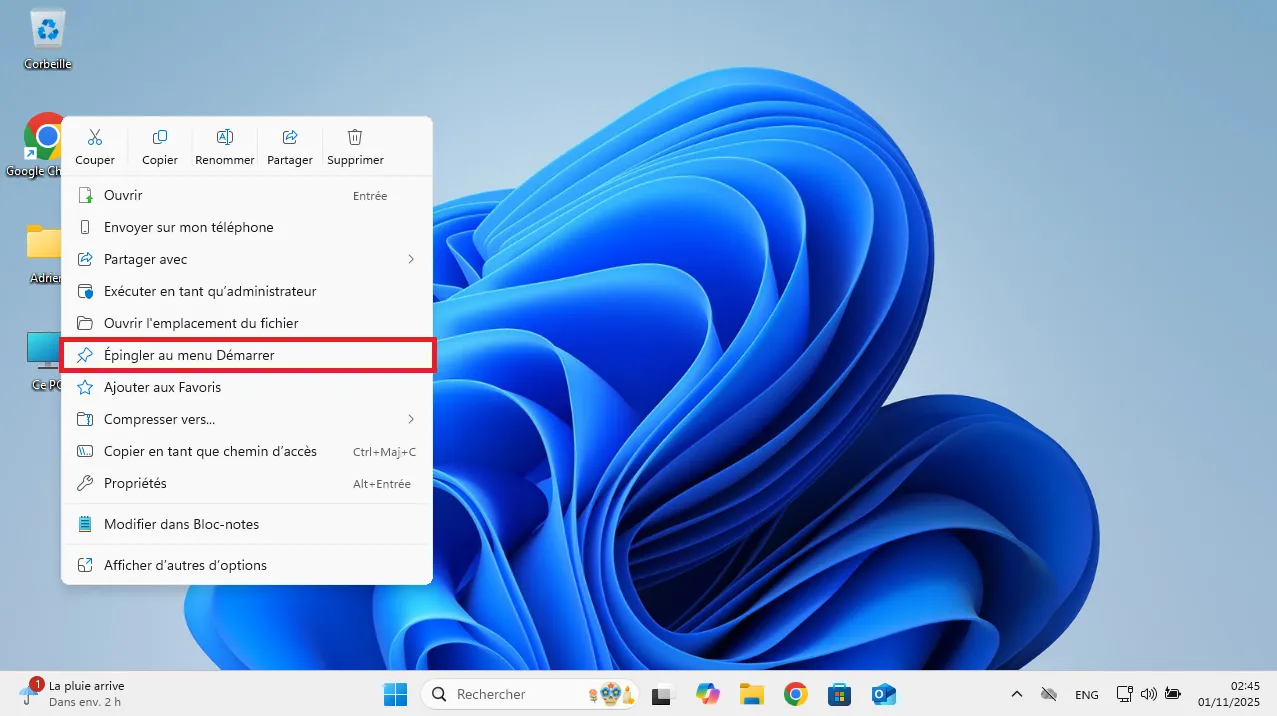1277x716 pixels.
Task: Click the Partager share icon
Action: click(x=289, y=137)
